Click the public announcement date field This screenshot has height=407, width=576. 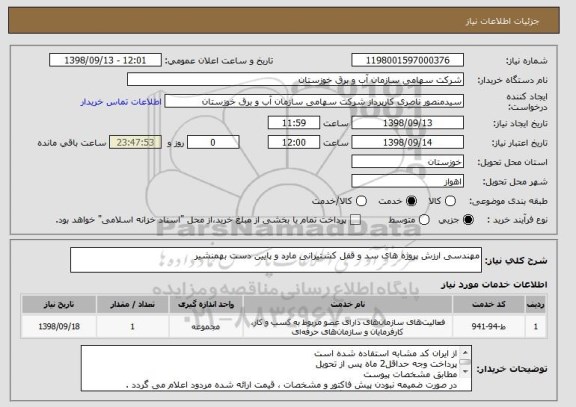(105, 60)
